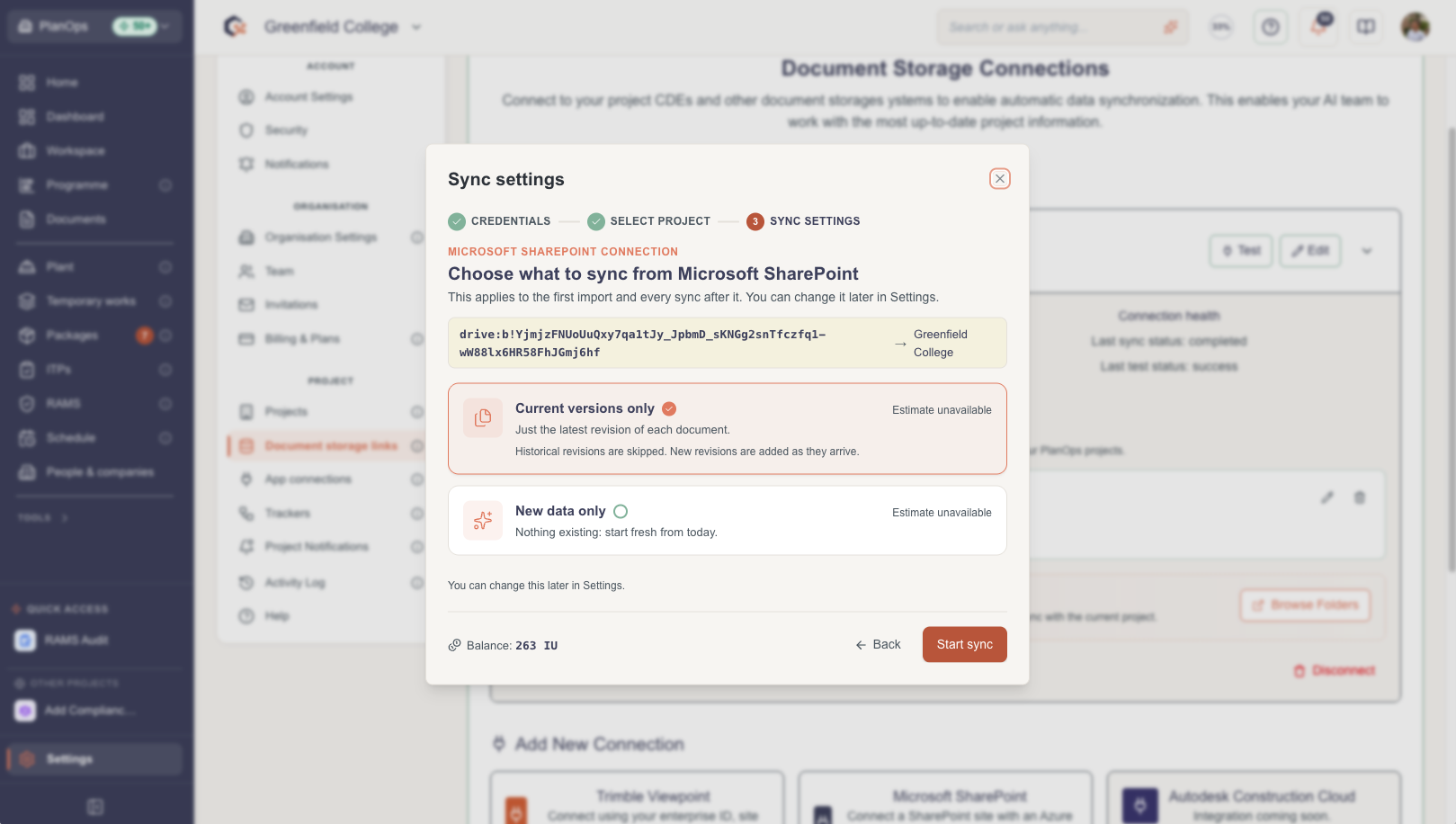Go back to the previous step
1456x824 pixels.
878,644
